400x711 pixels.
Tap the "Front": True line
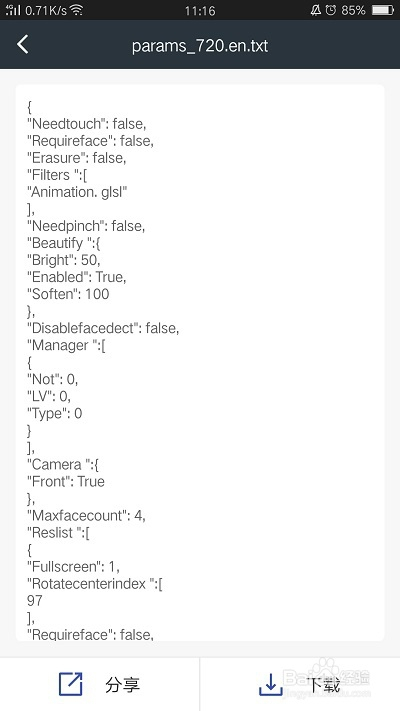tap(66, 481)
